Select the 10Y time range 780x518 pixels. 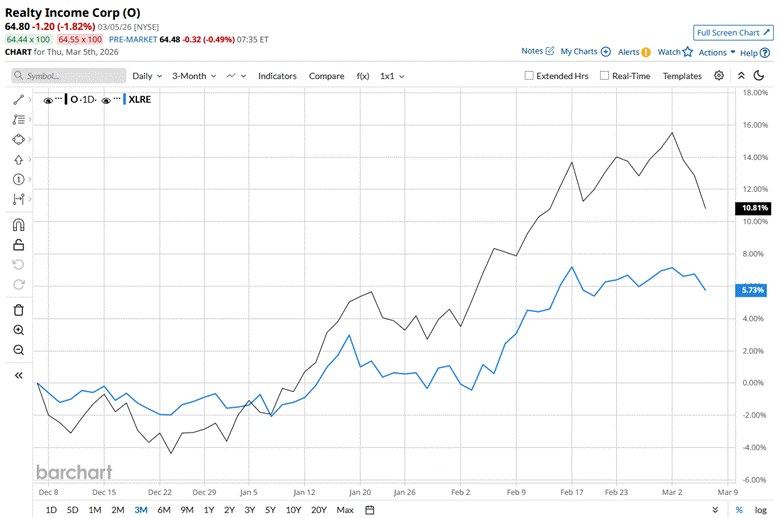[293, 510]
